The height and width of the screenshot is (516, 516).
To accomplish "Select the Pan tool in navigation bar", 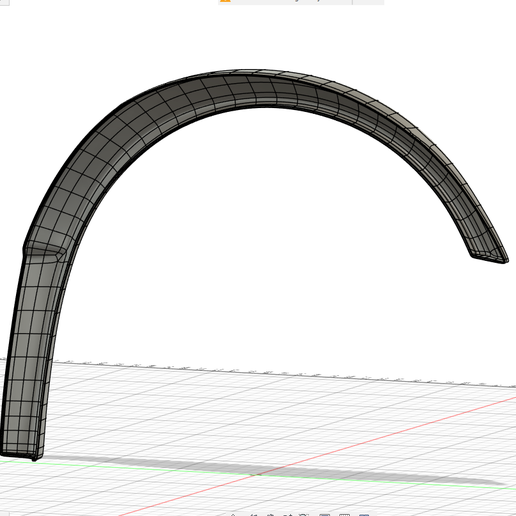I will 271,515.
